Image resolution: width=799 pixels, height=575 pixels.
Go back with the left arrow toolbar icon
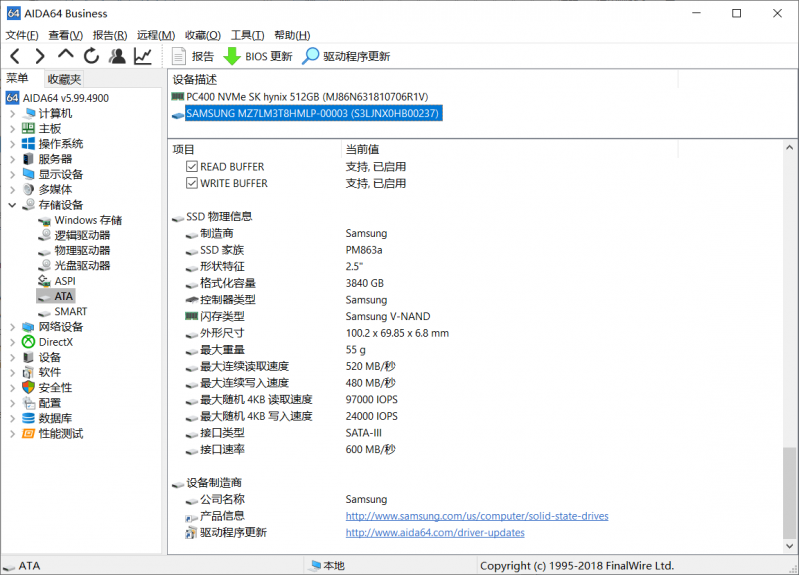pyautogui.click(x=15, y=56)
